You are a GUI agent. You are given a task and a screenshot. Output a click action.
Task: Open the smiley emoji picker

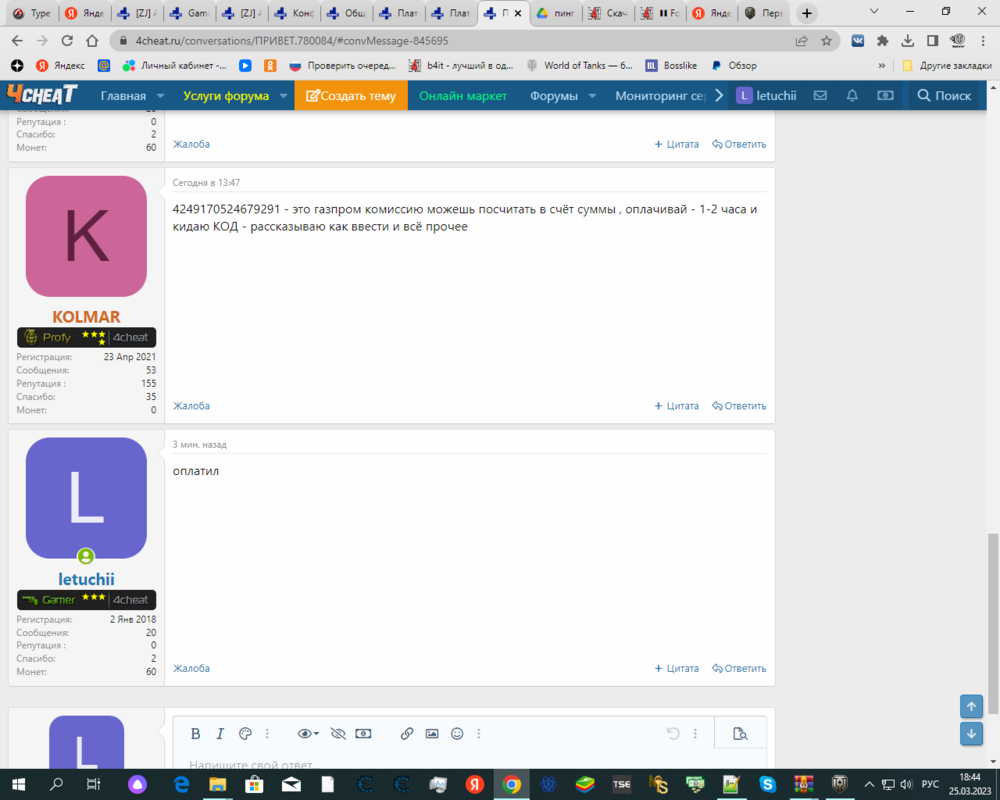[x=457, y=734]
